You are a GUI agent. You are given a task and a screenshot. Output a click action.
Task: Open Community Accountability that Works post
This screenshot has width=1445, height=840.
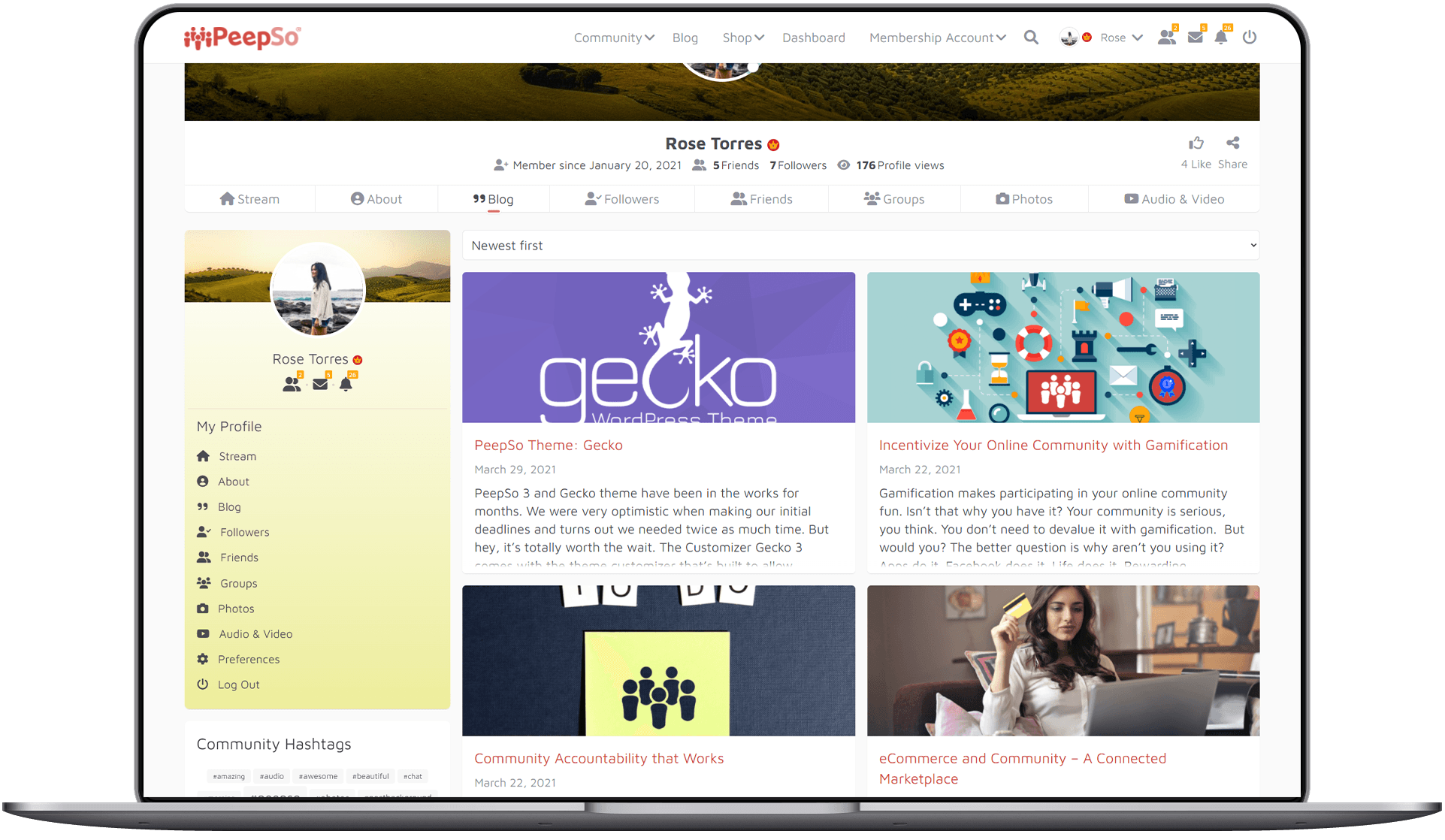tap(599, 759)
